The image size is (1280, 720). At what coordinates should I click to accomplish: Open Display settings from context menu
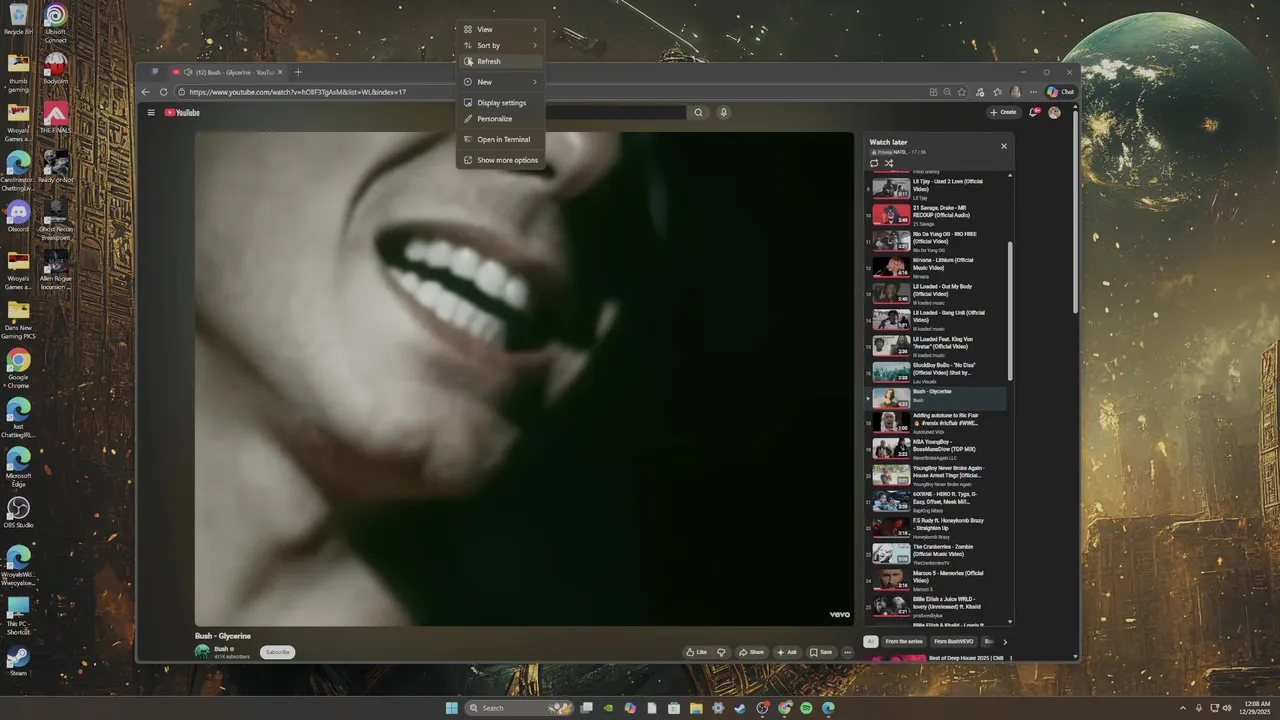[501, 103]
